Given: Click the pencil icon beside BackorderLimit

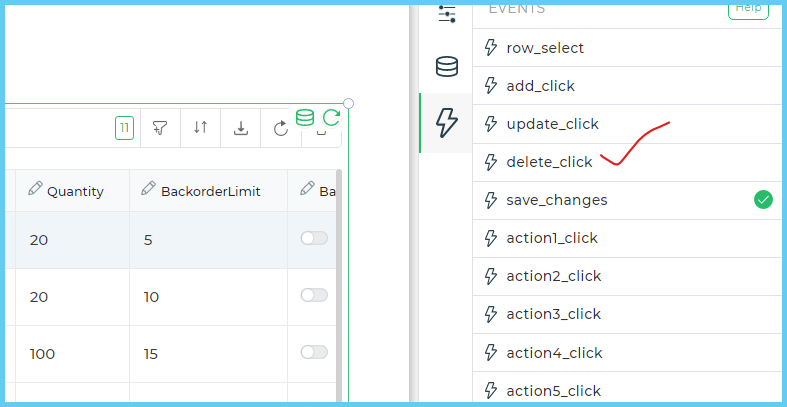Looking at the screenshot, I should tap(149, 189).
